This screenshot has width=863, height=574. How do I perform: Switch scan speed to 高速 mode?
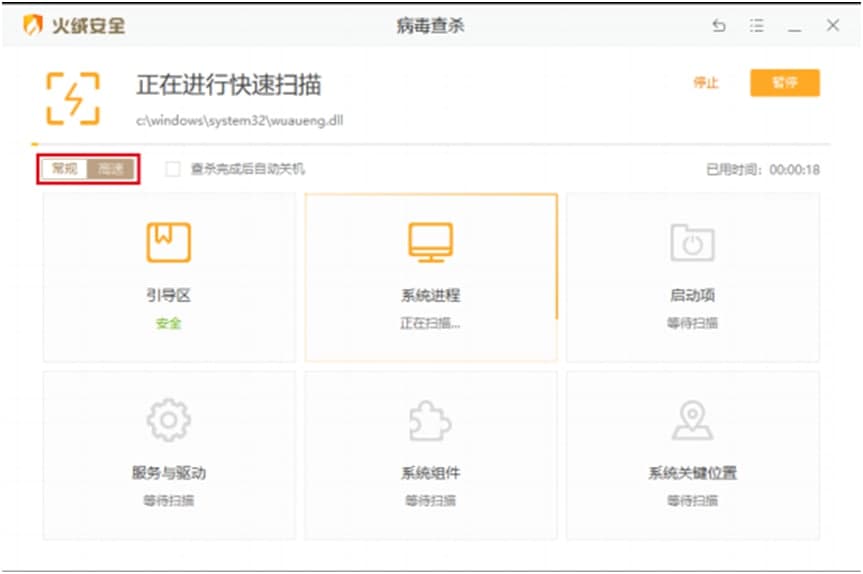pos(110,169)
